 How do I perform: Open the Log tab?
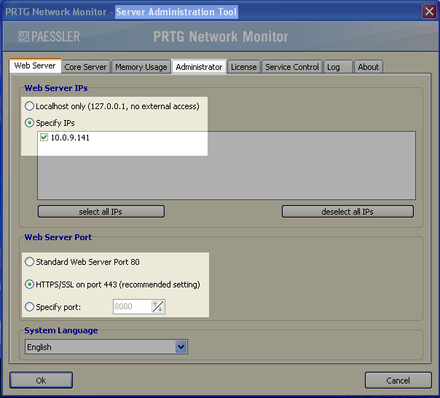tap(338, 67)
